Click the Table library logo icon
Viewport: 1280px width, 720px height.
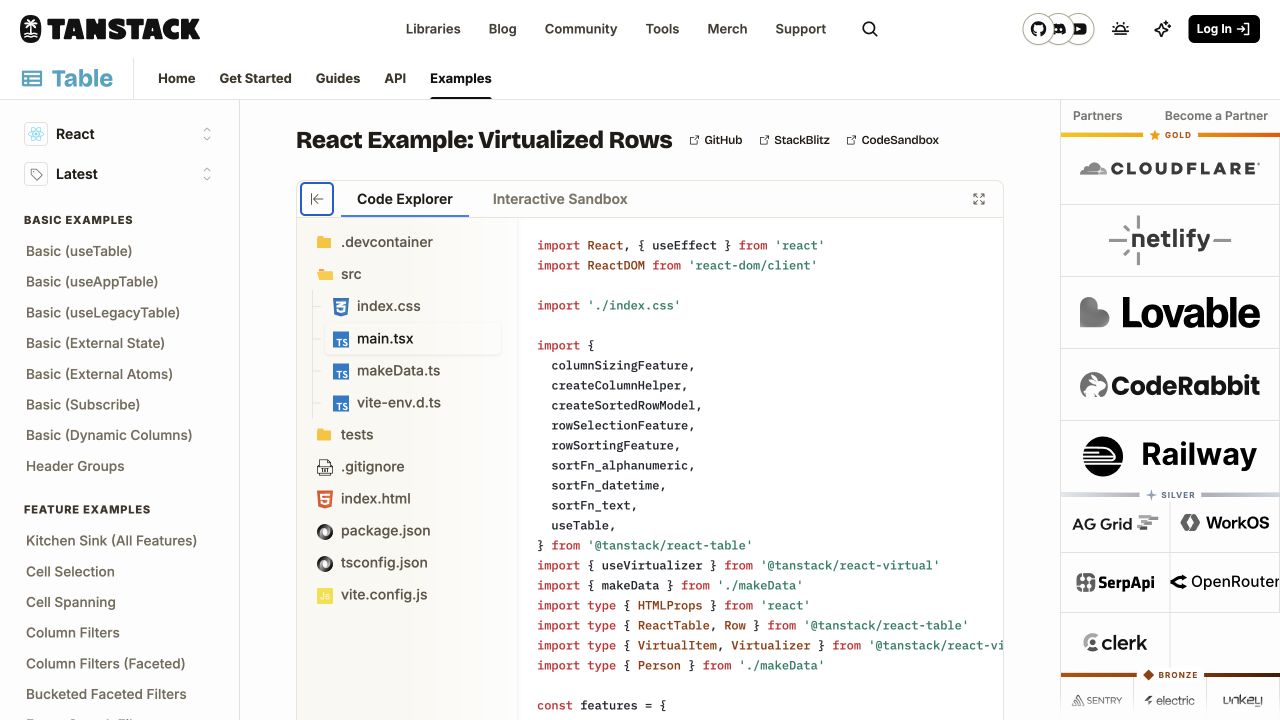tap(32, 79)
